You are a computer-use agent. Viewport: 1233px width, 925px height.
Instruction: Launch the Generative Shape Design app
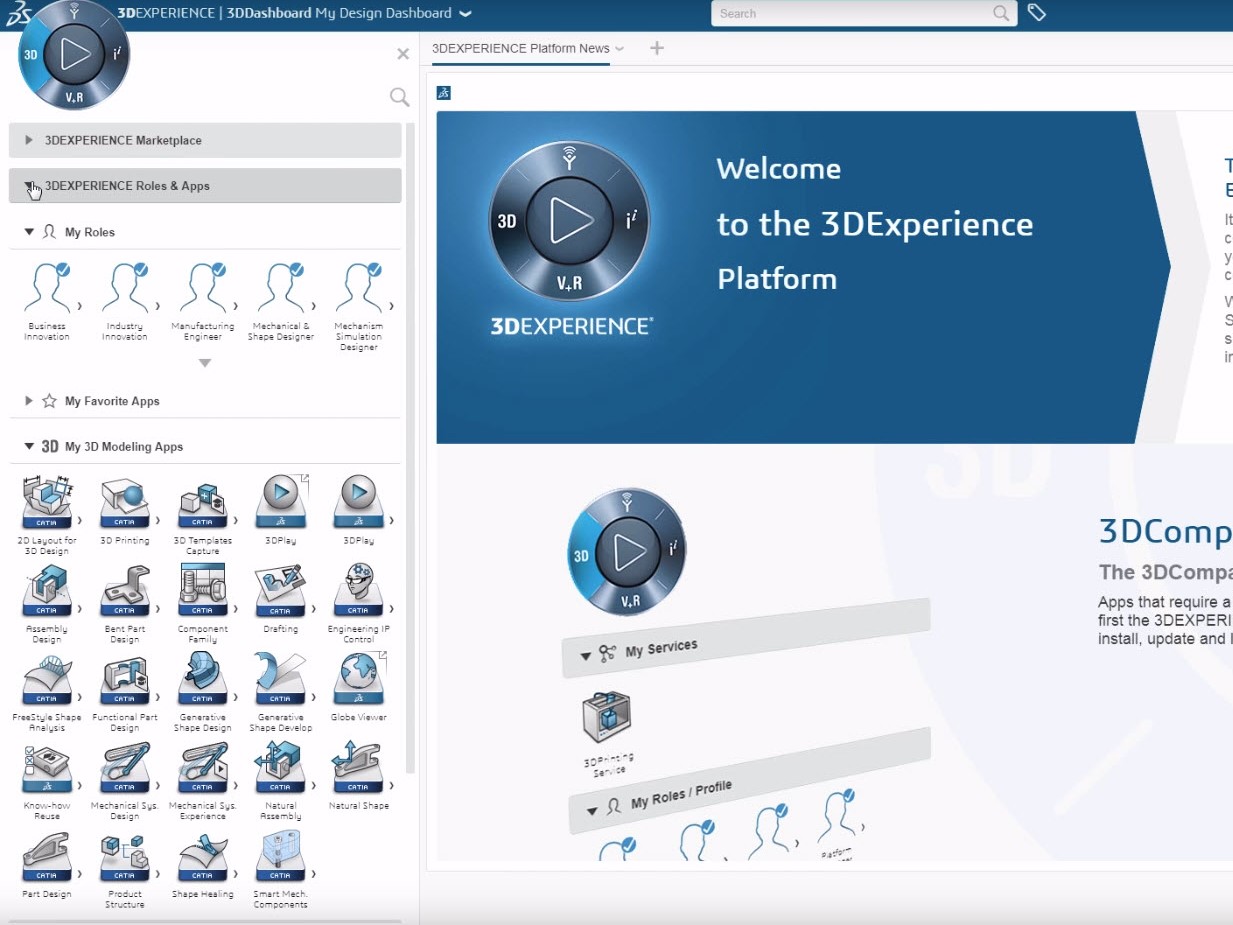(203, 679)
